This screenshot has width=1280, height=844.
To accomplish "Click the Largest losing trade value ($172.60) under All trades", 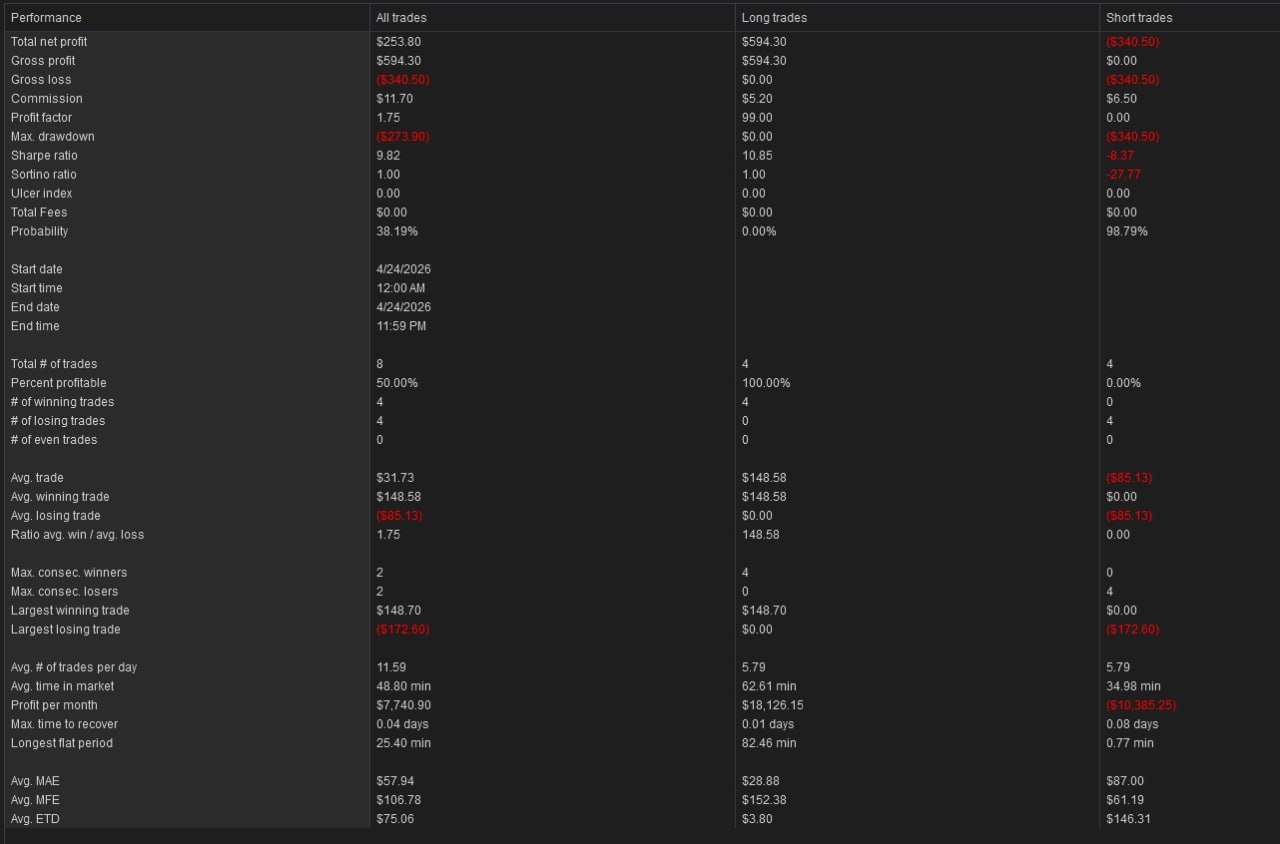I will click(402, 630).
